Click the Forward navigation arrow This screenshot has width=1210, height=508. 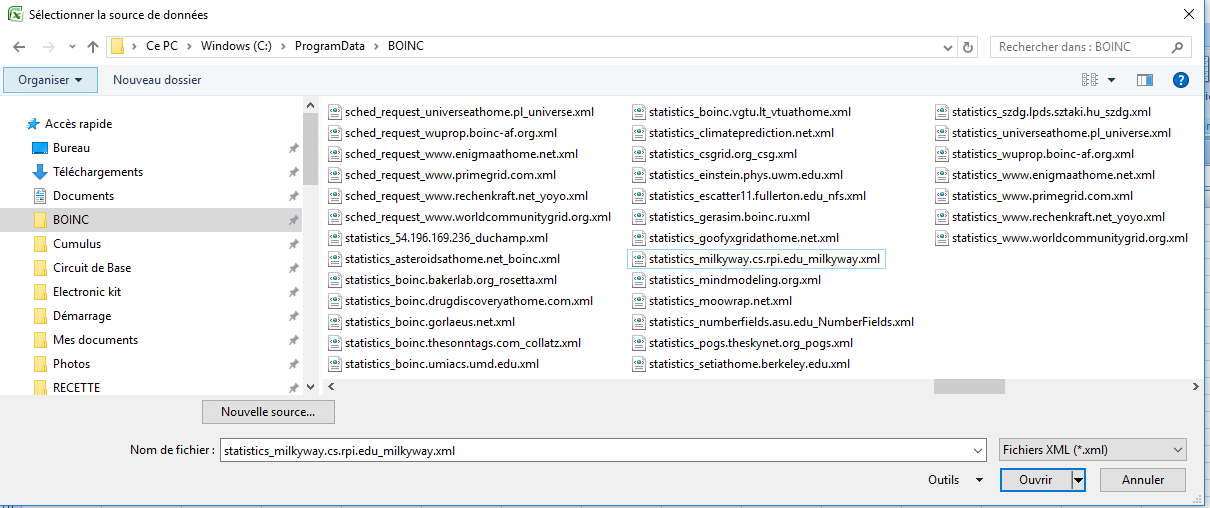48,47
